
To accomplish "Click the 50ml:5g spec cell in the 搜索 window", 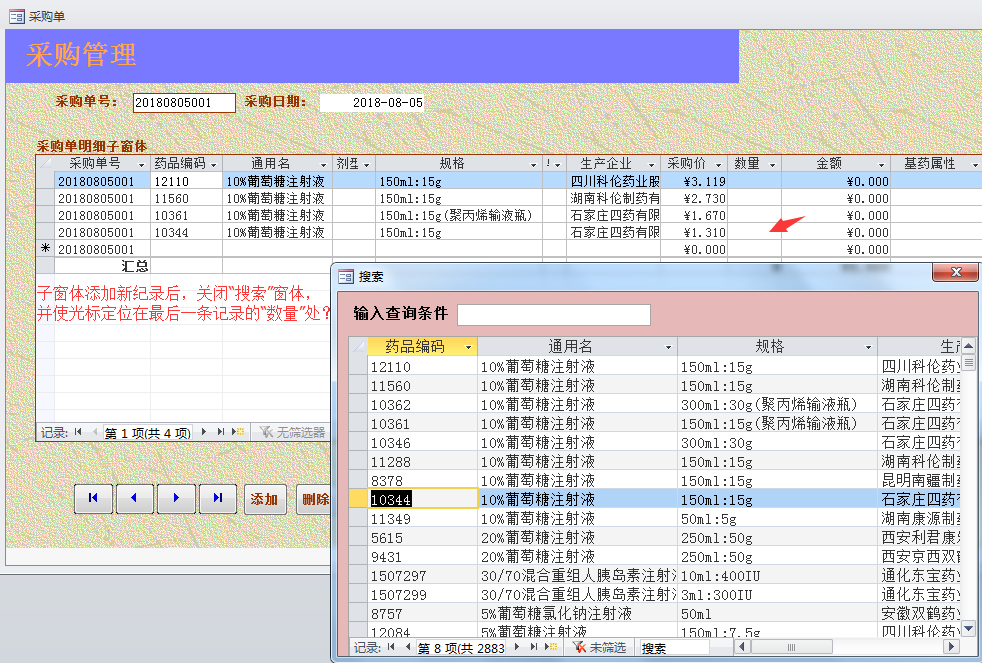I will (x=777, y=518).
